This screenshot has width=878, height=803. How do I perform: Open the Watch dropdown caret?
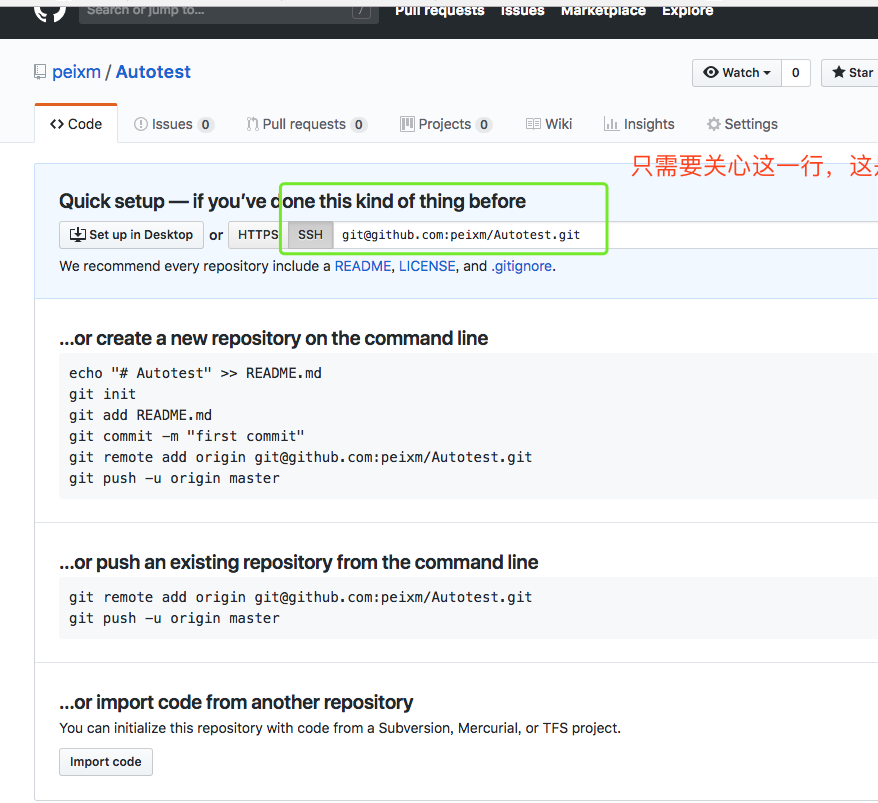[767, 73]
